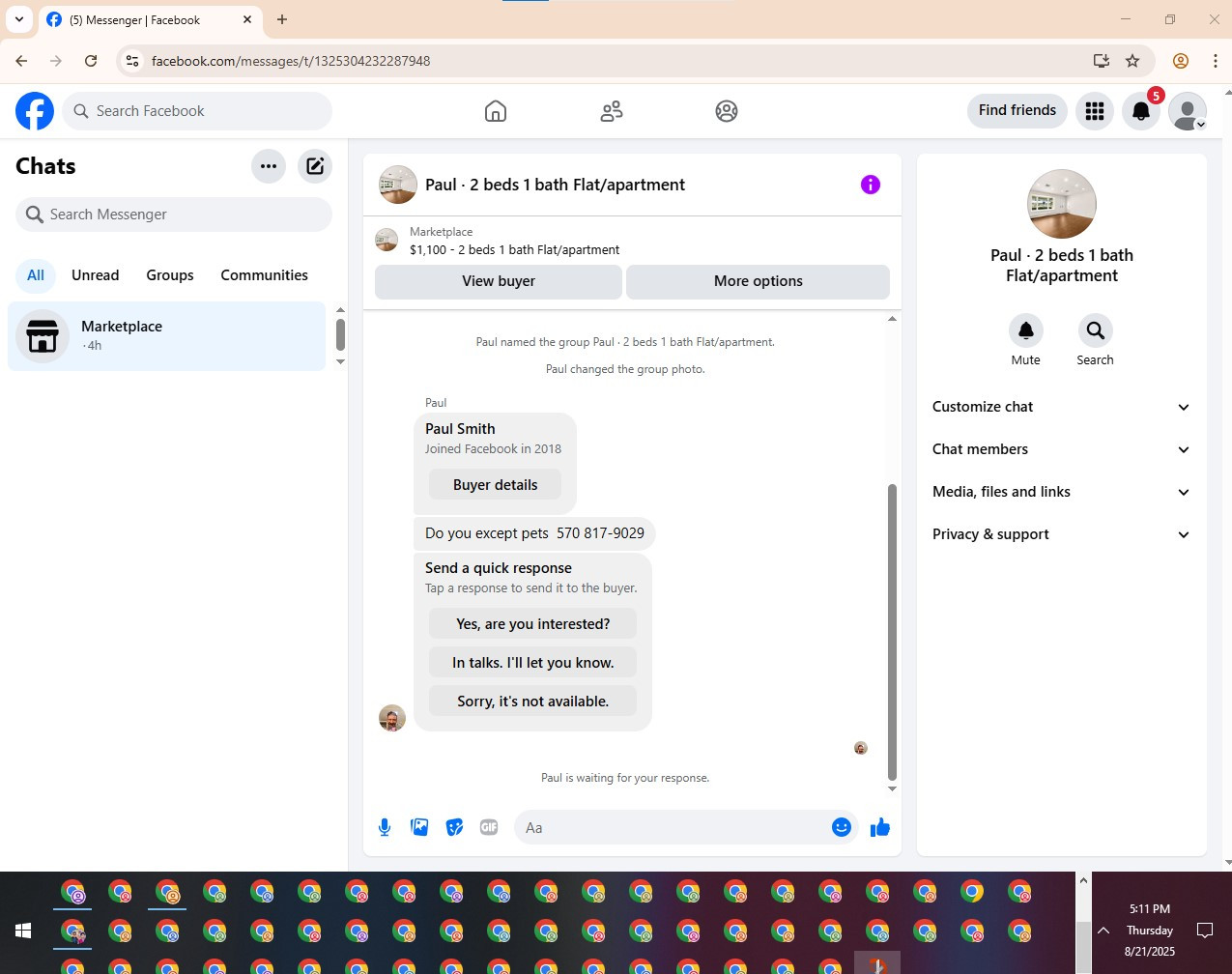Image resolution: width=1232 pixels, height=974 pixels.
Task: Click Paul's avatar beside quick responses
Action: click(392, 718)
